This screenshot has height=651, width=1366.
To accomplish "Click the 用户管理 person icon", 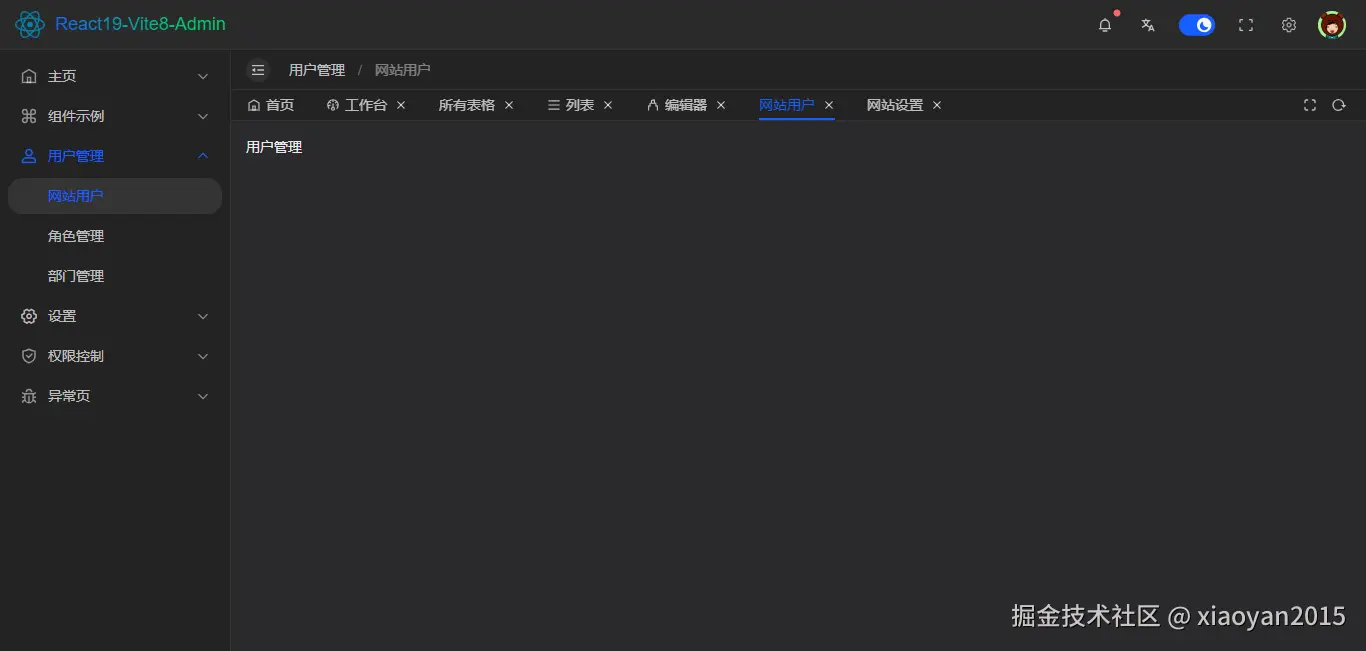I will [x=29, y=156].
